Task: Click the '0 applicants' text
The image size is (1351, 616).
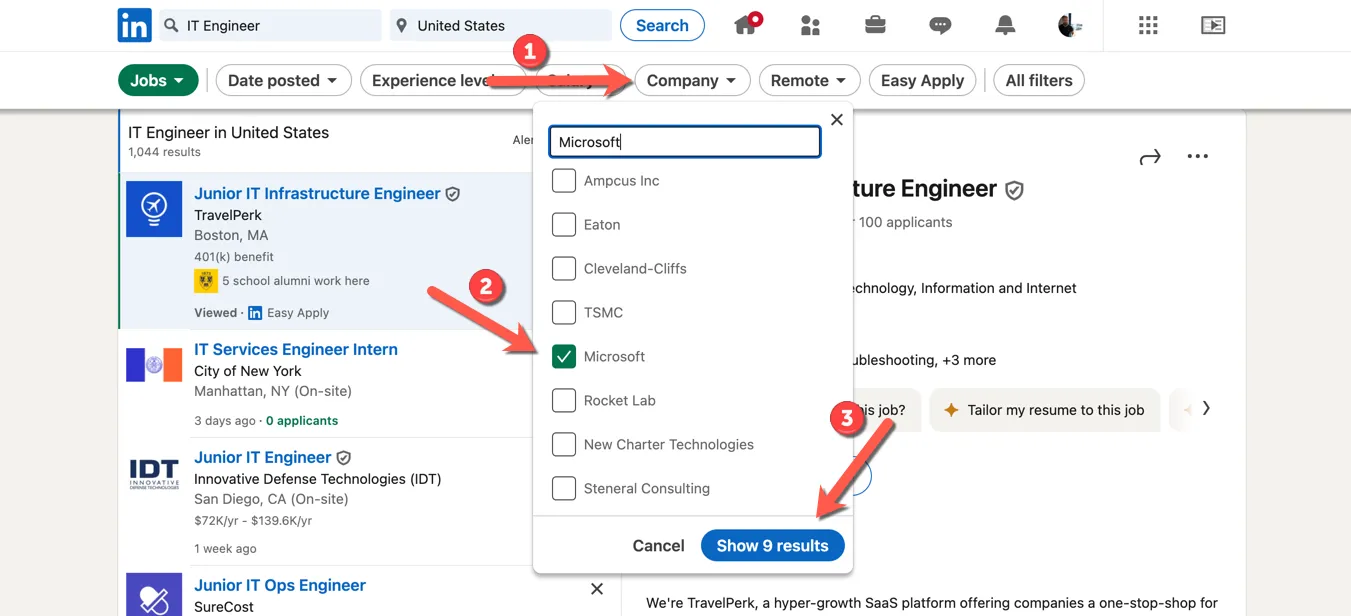Action: click(302, 420)
